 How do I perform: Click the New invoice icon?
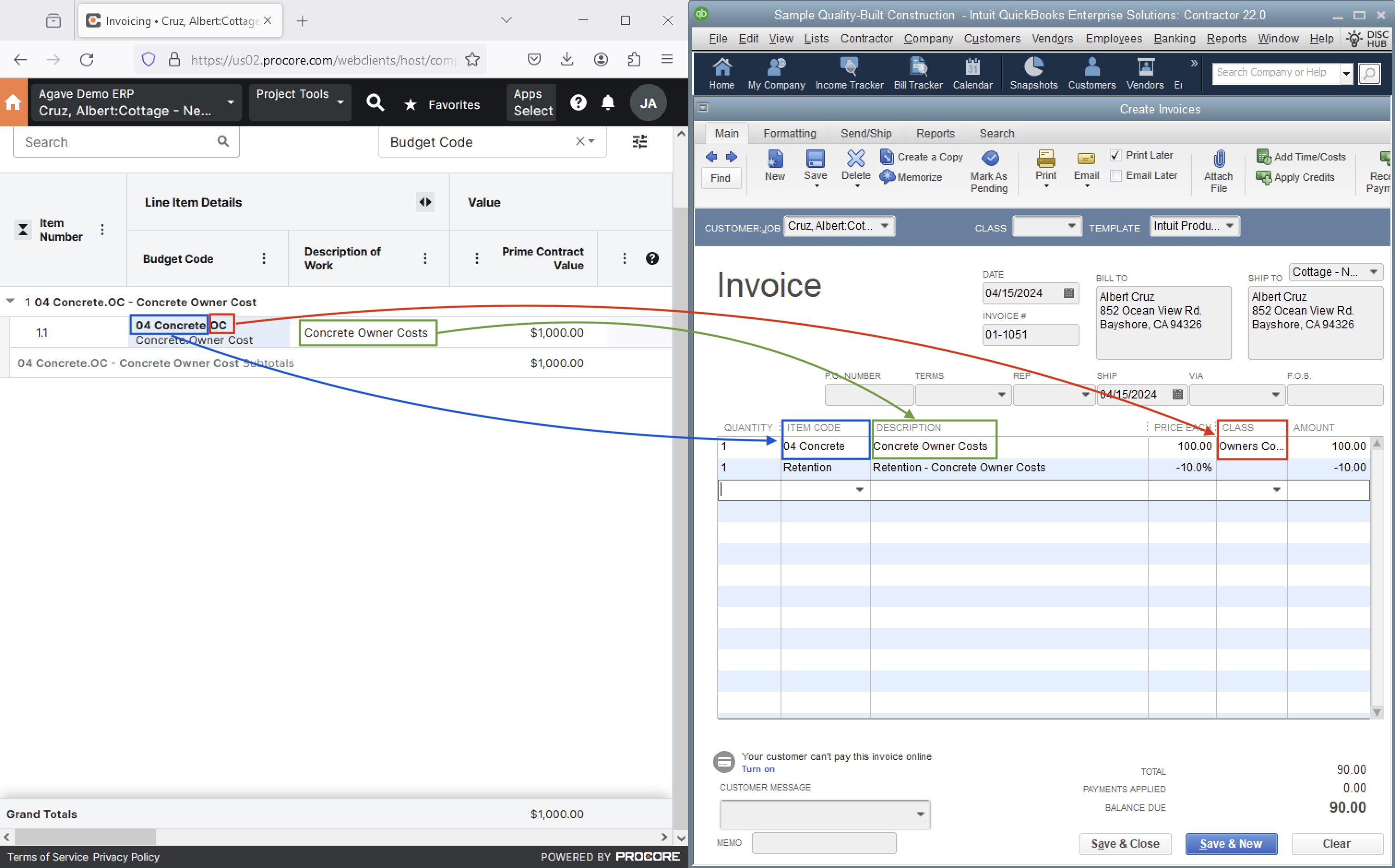(775, 165)
